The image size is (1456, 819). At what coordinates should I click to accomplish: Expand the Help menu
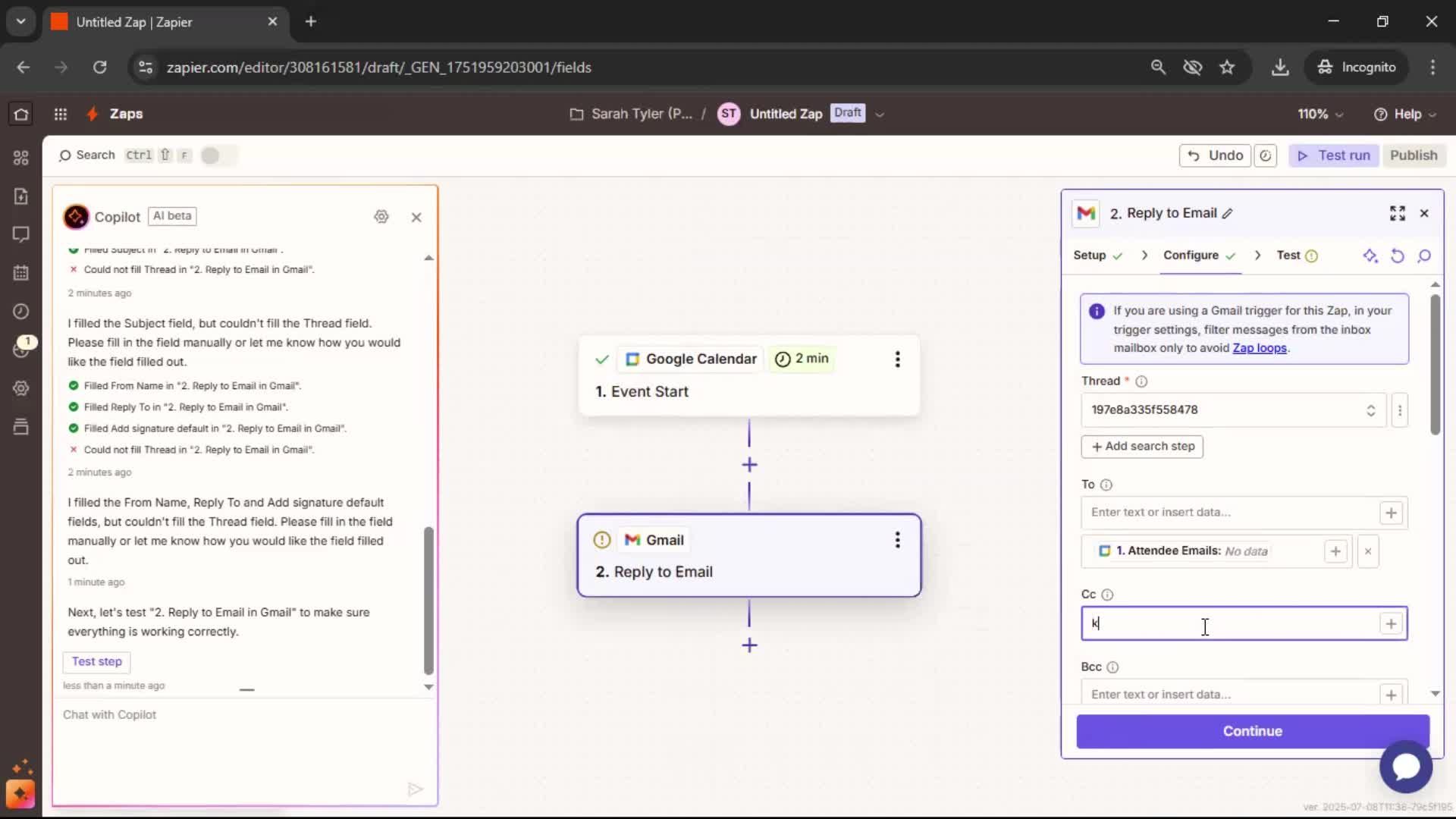(1405, 114)
